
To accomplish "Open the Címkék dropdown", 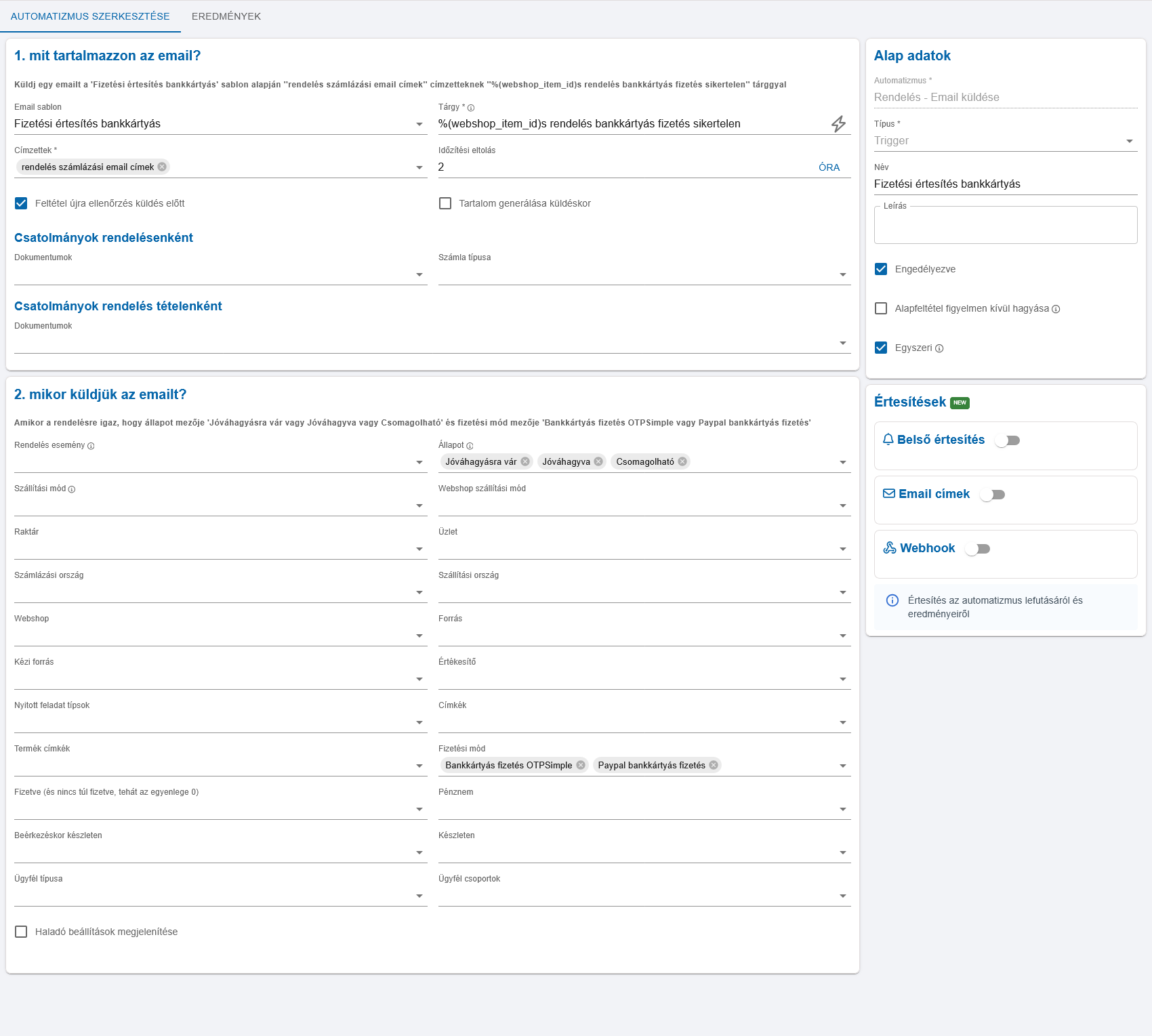I will 644,722.
